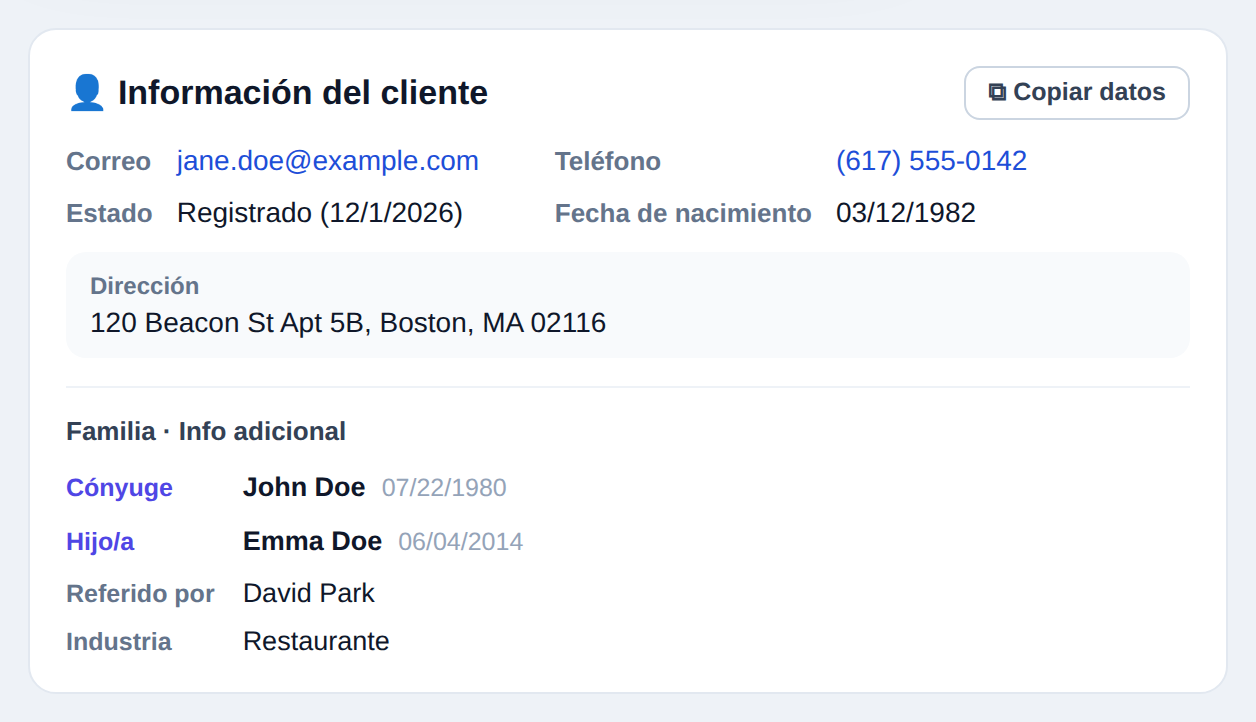The height and width of the screenshot is (722, 1256).
Task: Click the date 07/22/1980
Action: click(x=444, y=488)
